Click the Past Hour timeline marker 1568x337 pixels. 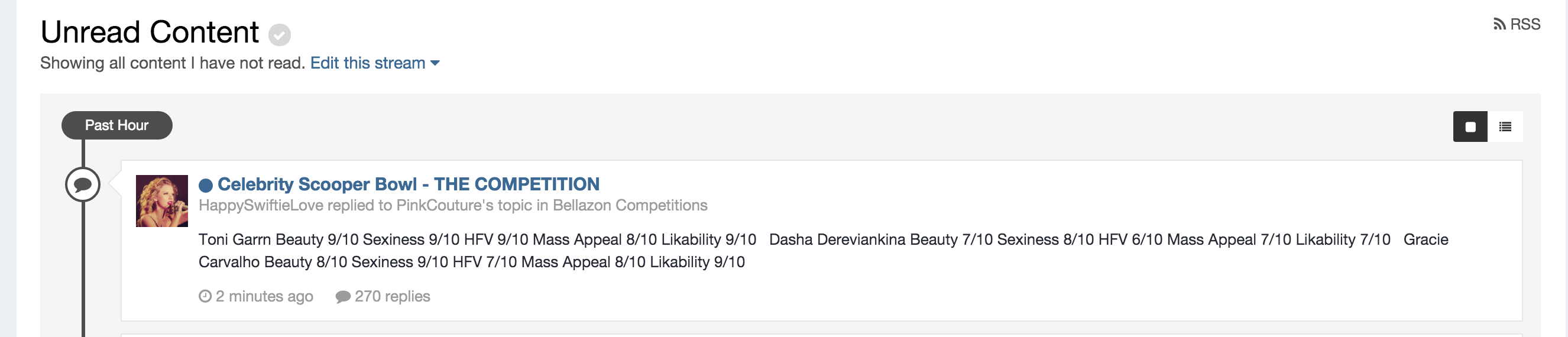[x=117, y=125]
